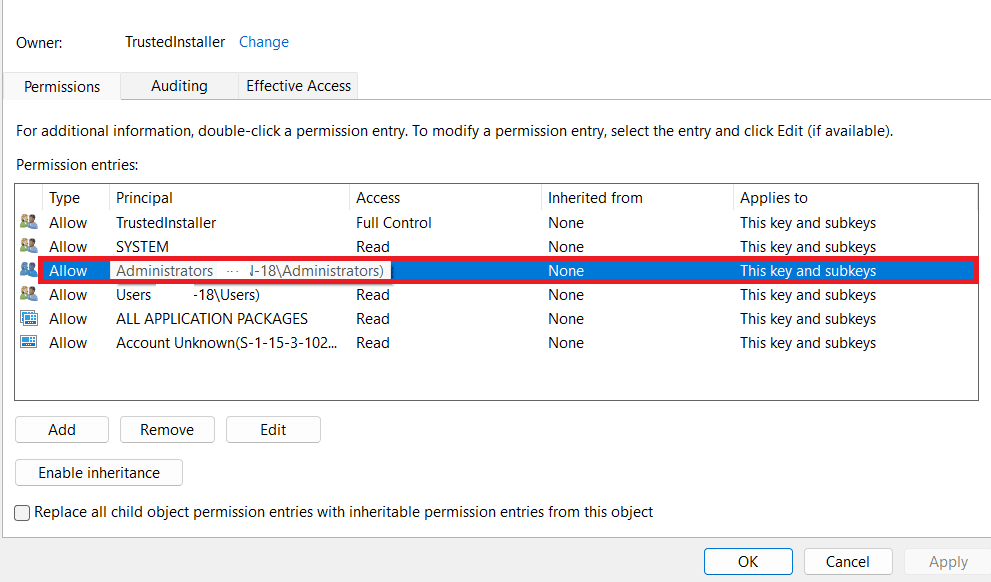The height and width of the screenshot is (582, 991).
Task: Click the Remove button
Action: pyautogui.click(x=167, y=429)
